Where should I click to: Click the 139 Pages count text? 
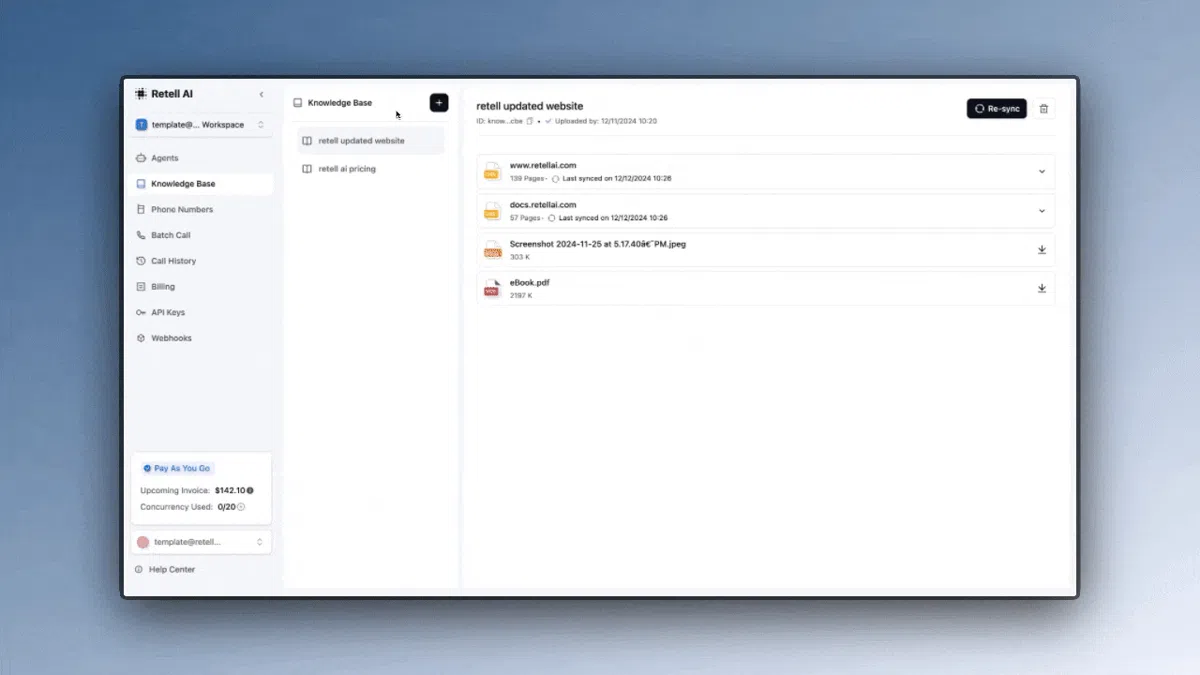[x=526, y=178]
